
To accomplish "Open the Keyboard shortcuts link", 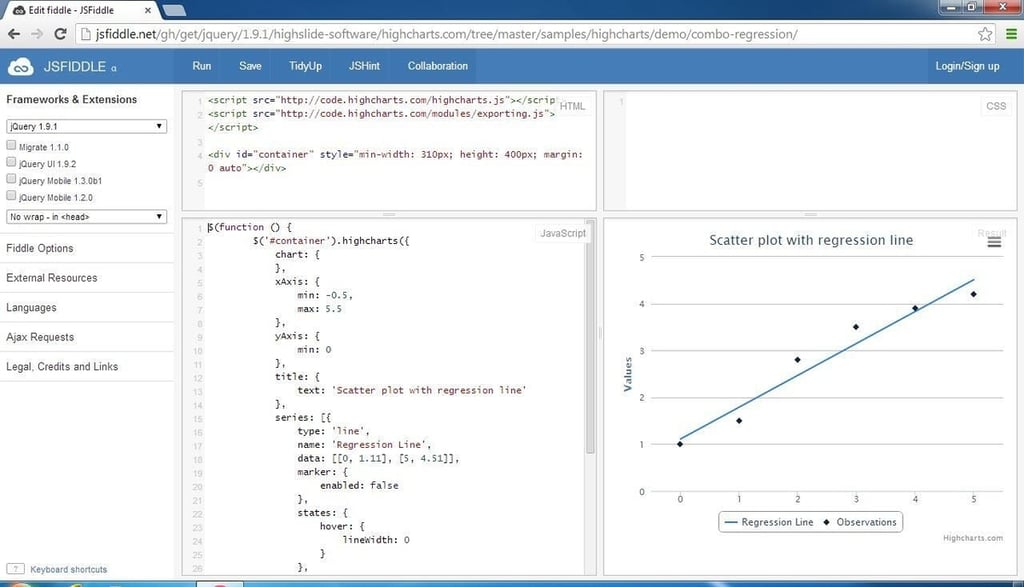I will coord(69,569).
